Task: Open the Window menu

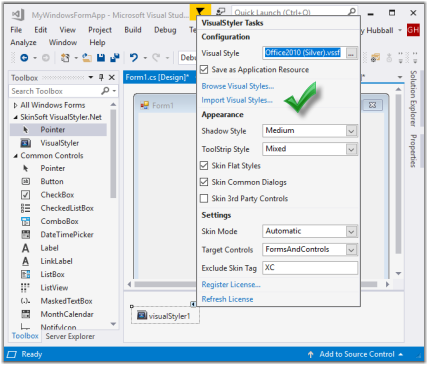Action: pos(63,43)
